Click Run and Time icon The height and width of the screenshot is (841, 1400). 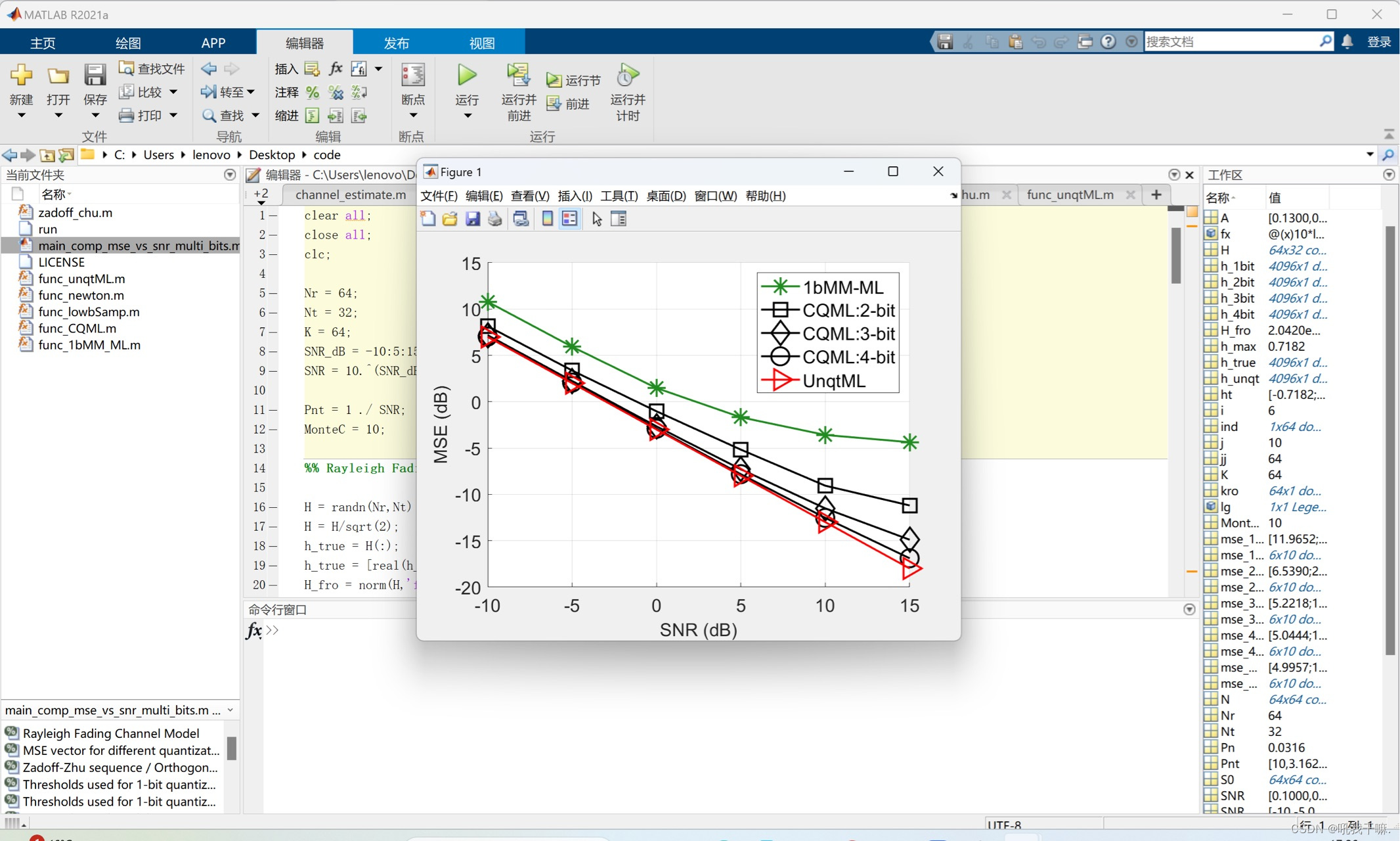[x=628, y=76]
